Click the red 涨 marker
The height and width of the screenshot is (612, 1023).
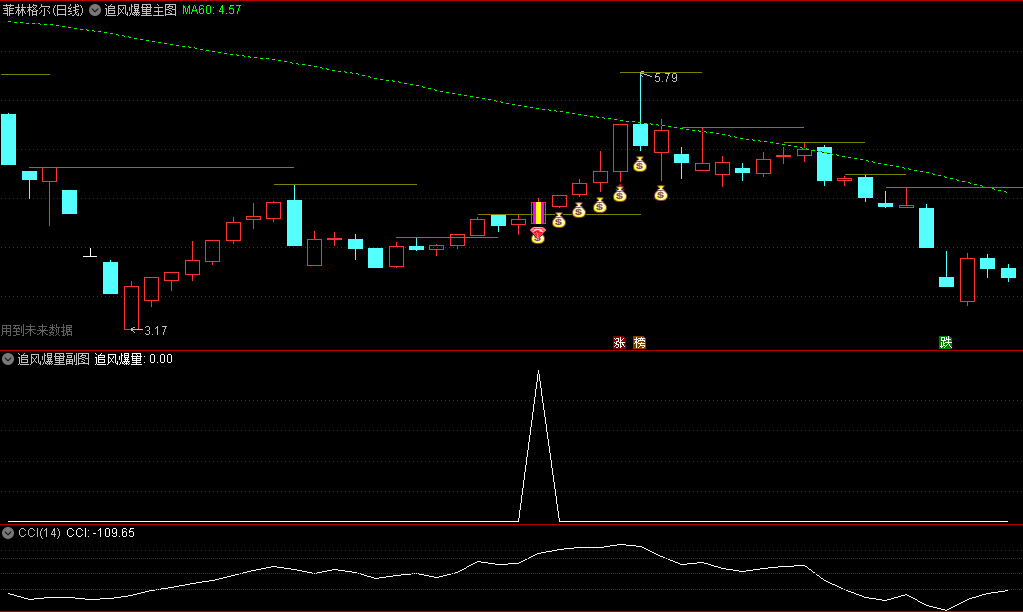click(619, 343)
